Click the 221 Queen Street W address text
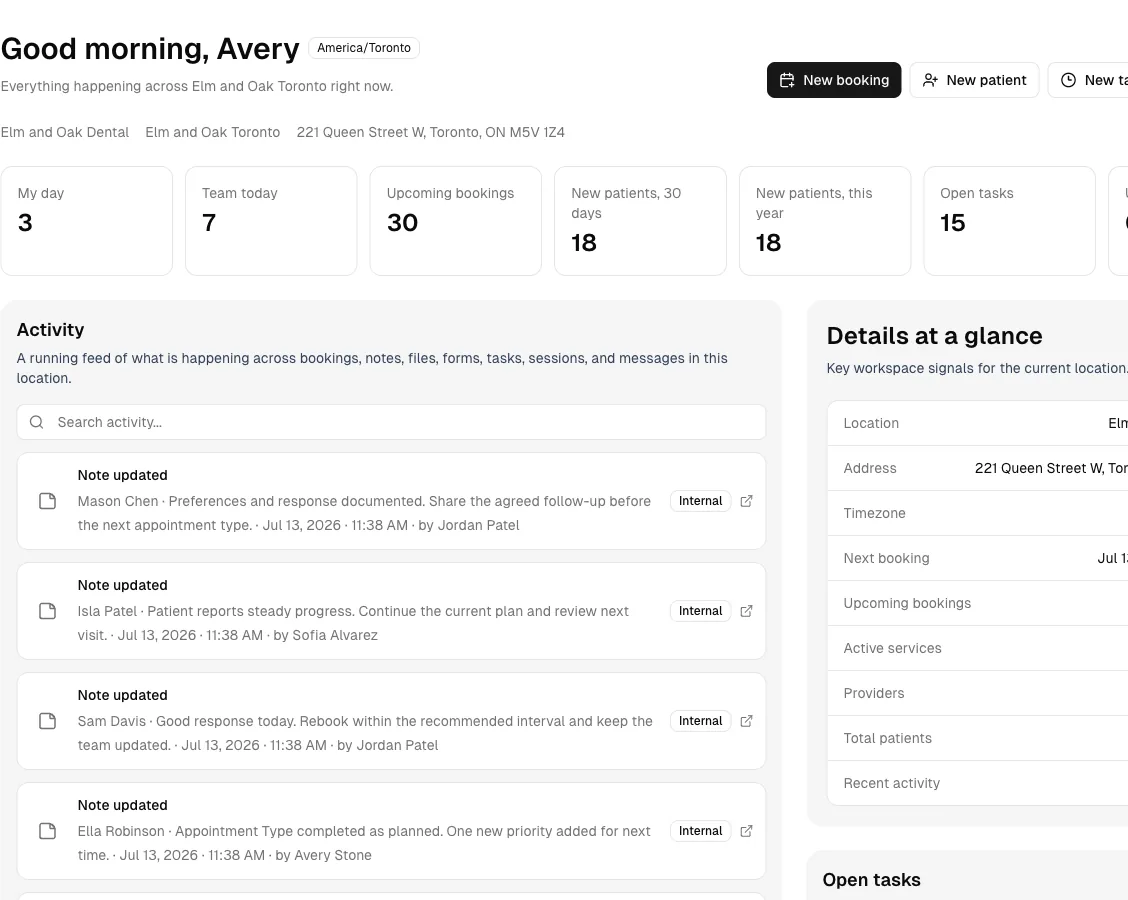The height and width of the screenshot is (900, 1128). point(430,132)
